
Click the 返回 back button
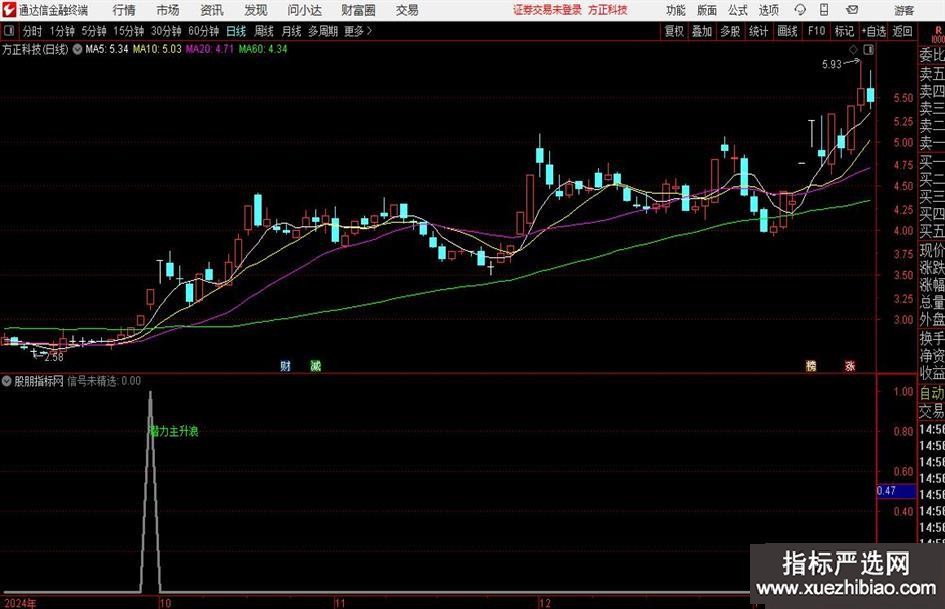(902, 31)
